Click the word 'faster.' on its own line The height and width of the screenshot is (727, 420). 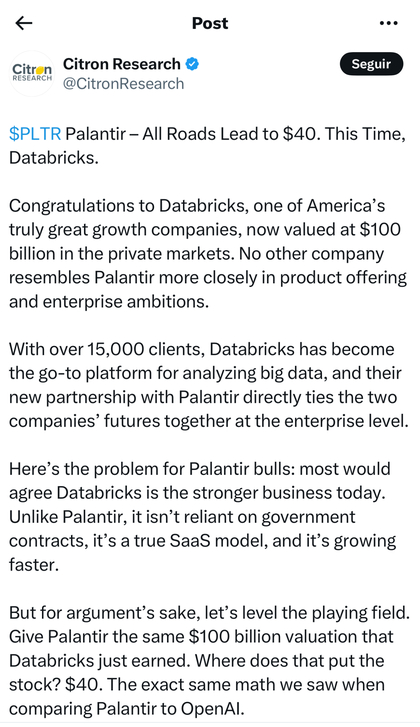tap(34, 565)
